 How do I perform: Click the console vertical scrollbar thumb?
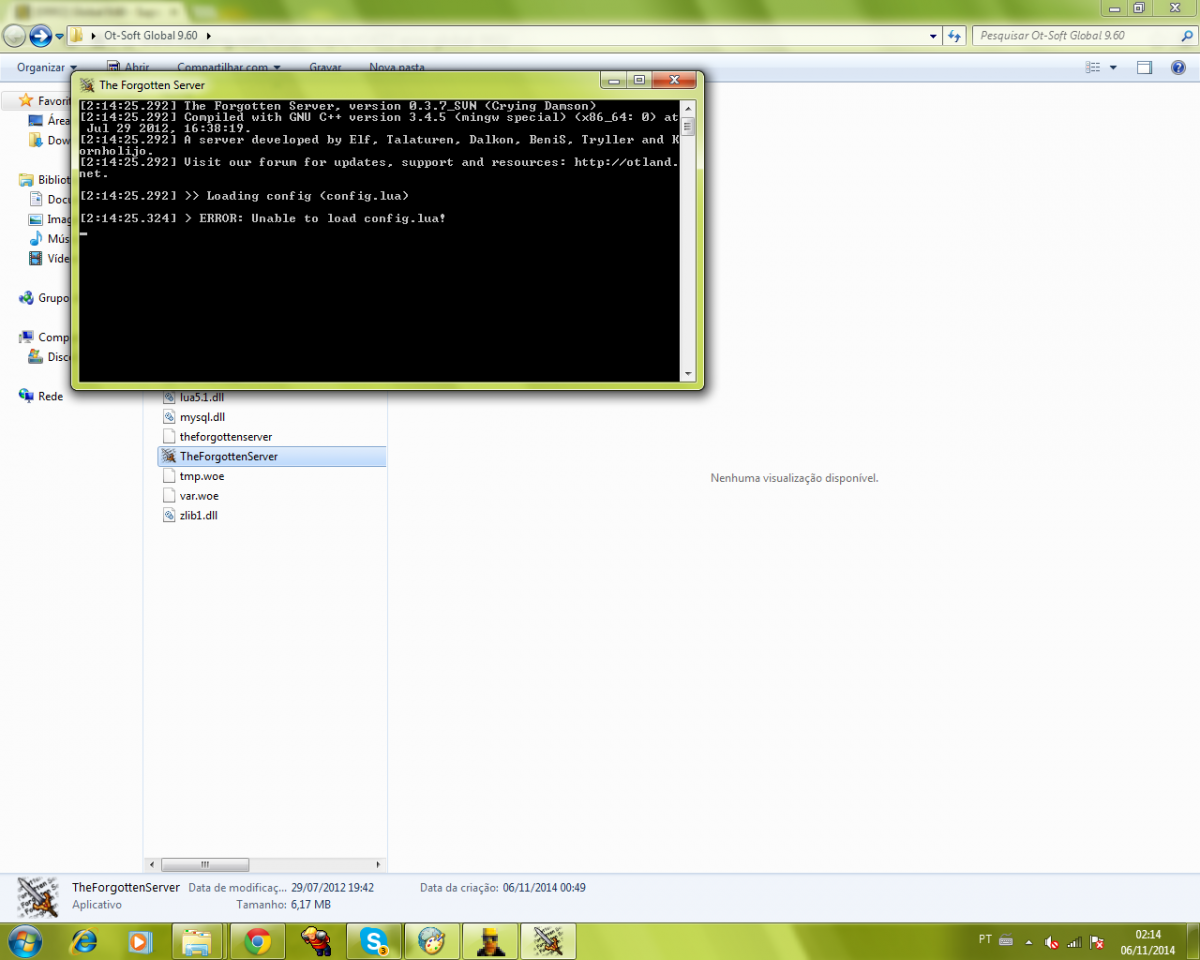point(688,125)
